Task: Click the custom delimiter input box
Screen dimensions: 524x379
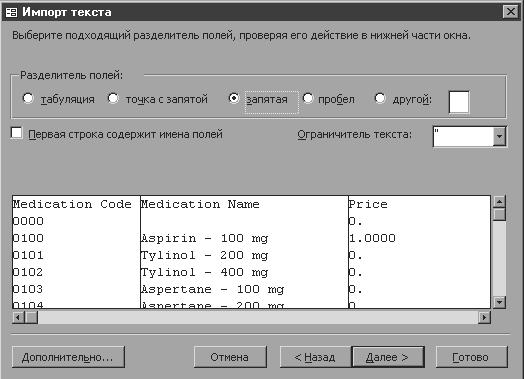Action: tap(459, 102)
